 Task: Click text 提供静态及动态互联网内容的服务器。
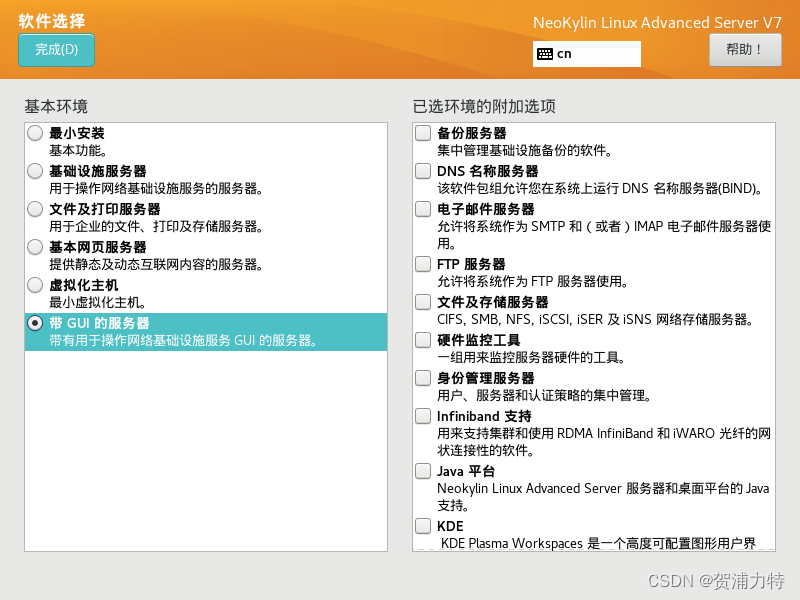156,265
